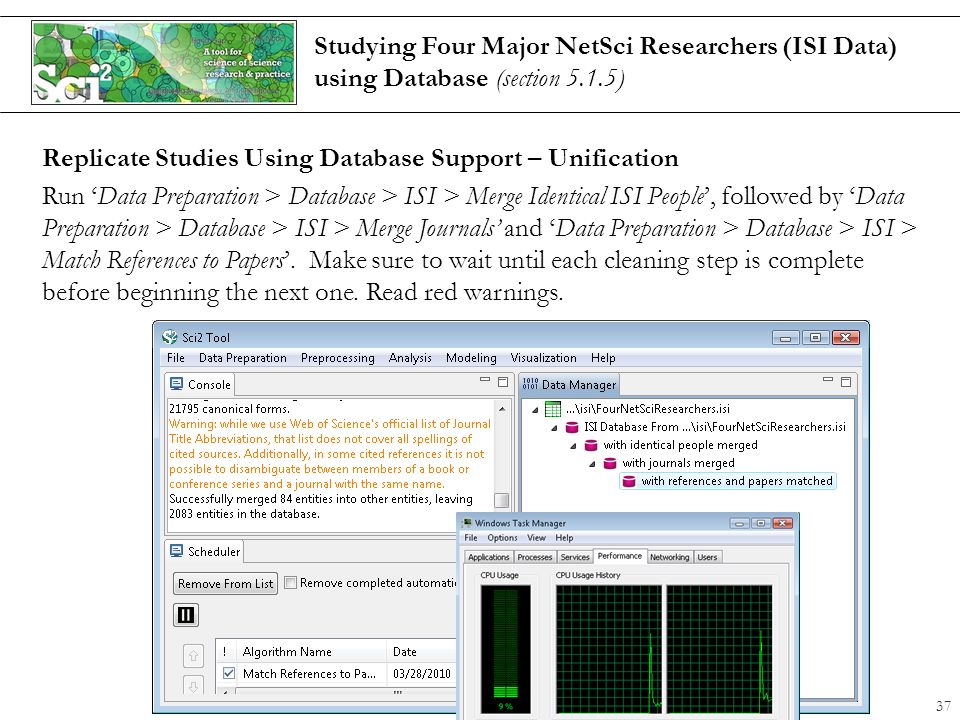Open the Modeling menu
This screenshot has height=720, width=960.
click(471, 358)
